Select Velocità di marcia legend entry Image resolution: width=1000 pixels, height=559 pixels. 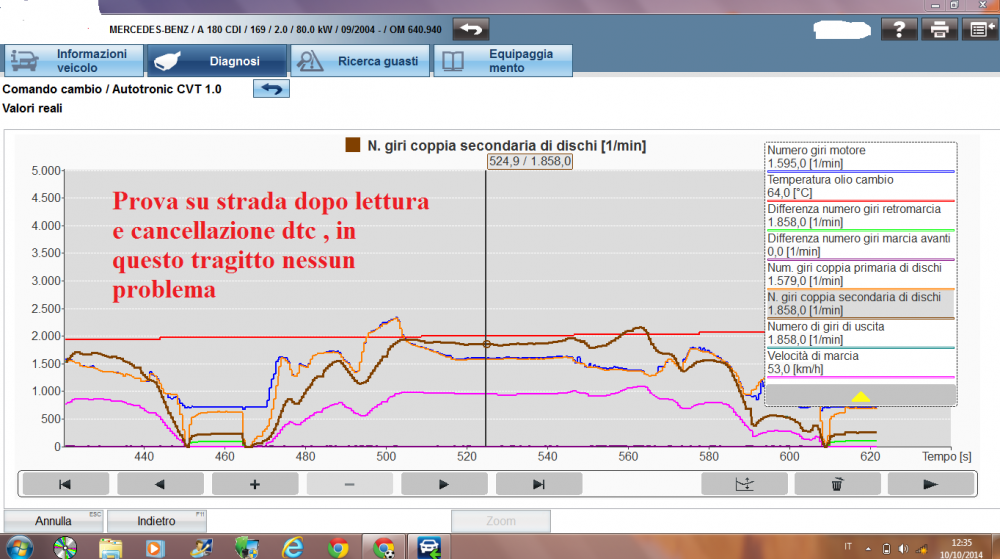(860, 363)
